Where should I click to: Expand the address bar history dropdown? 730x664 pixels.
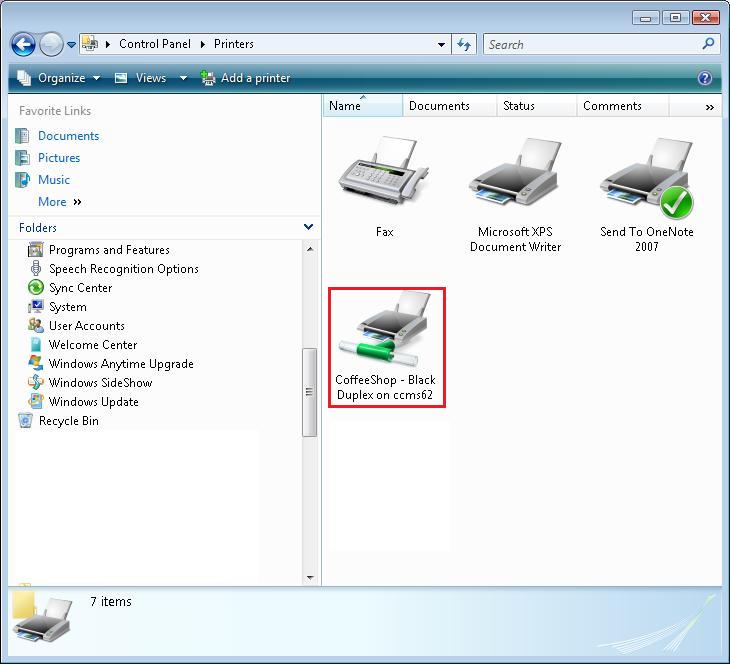442,44
